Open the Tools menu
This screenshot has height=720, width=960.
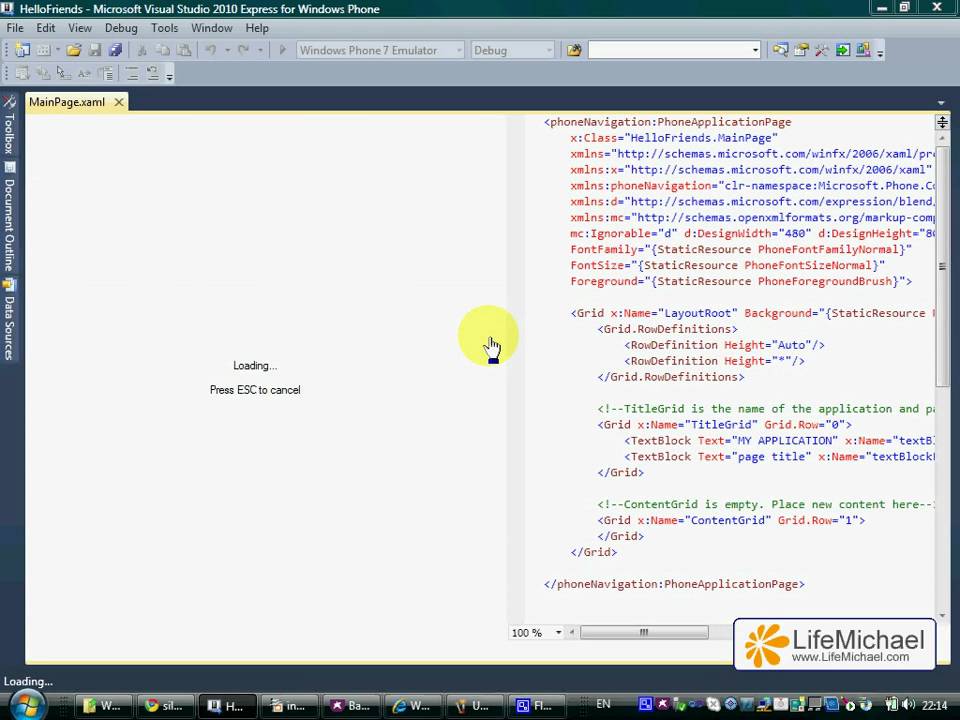(165, 28)
